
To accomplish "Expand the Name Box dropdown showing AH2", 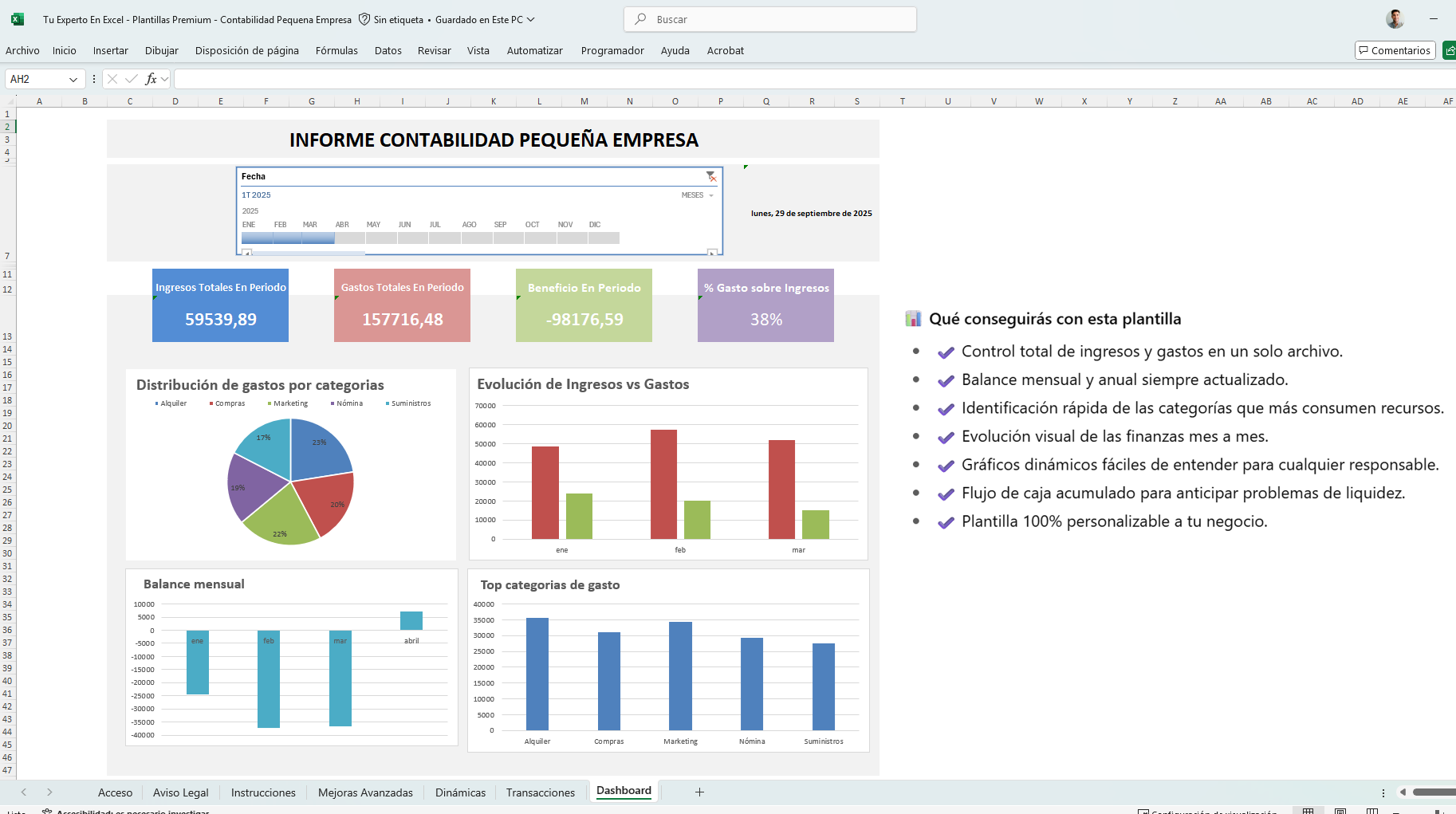I will click(x=73, y=79).
